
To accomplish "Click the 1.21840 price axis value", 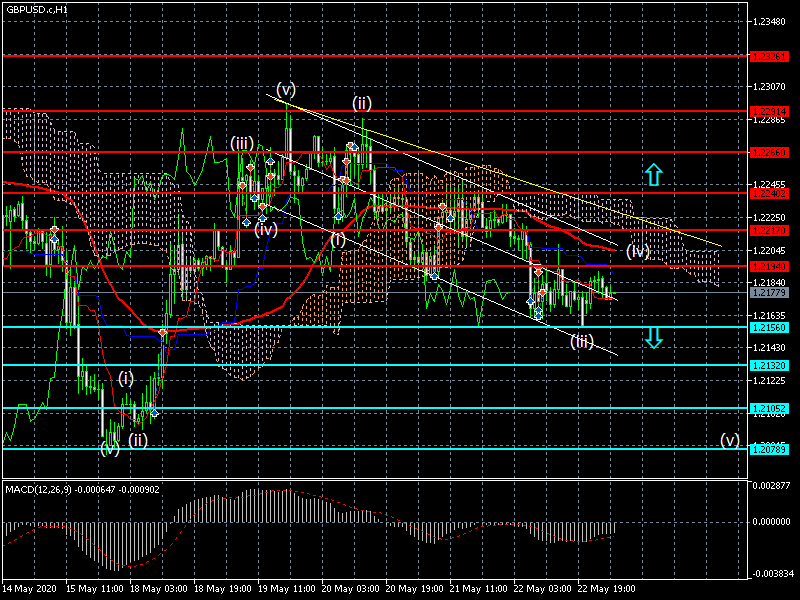I will [x=769, y=283].
